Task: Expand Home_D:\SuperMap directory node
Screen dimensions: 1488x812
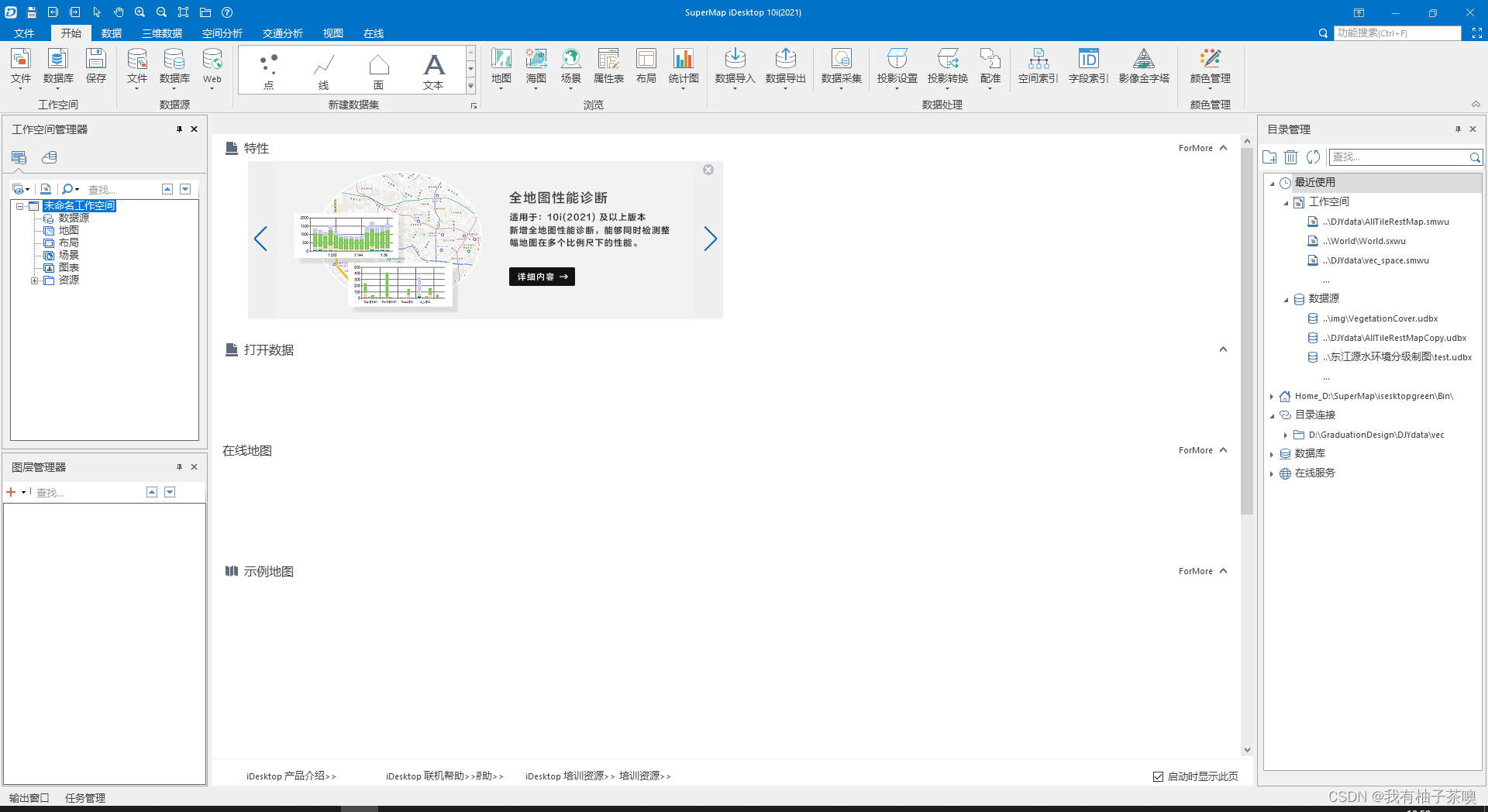Action: (x=1272, y=397)
